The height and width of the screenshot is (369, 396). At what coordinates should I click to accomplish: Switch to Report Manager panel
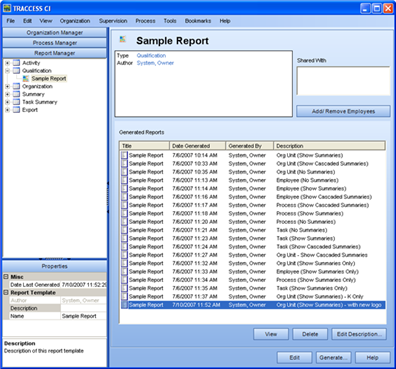point(55,53)
